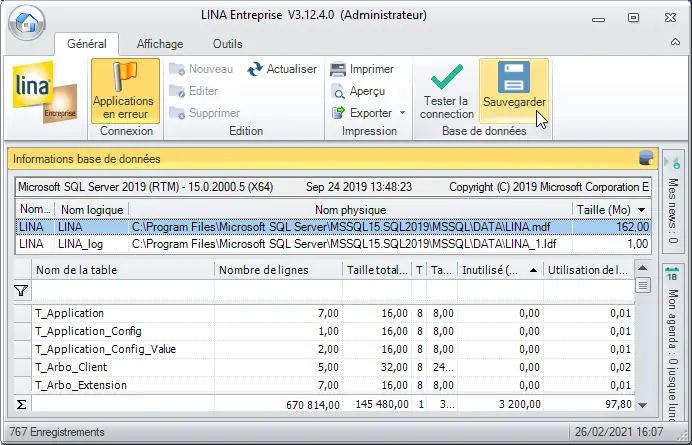The height and width of the screenshot is (445, 692).
Task: Click the SQL Server version text field
Action: [x=333, y=187]
